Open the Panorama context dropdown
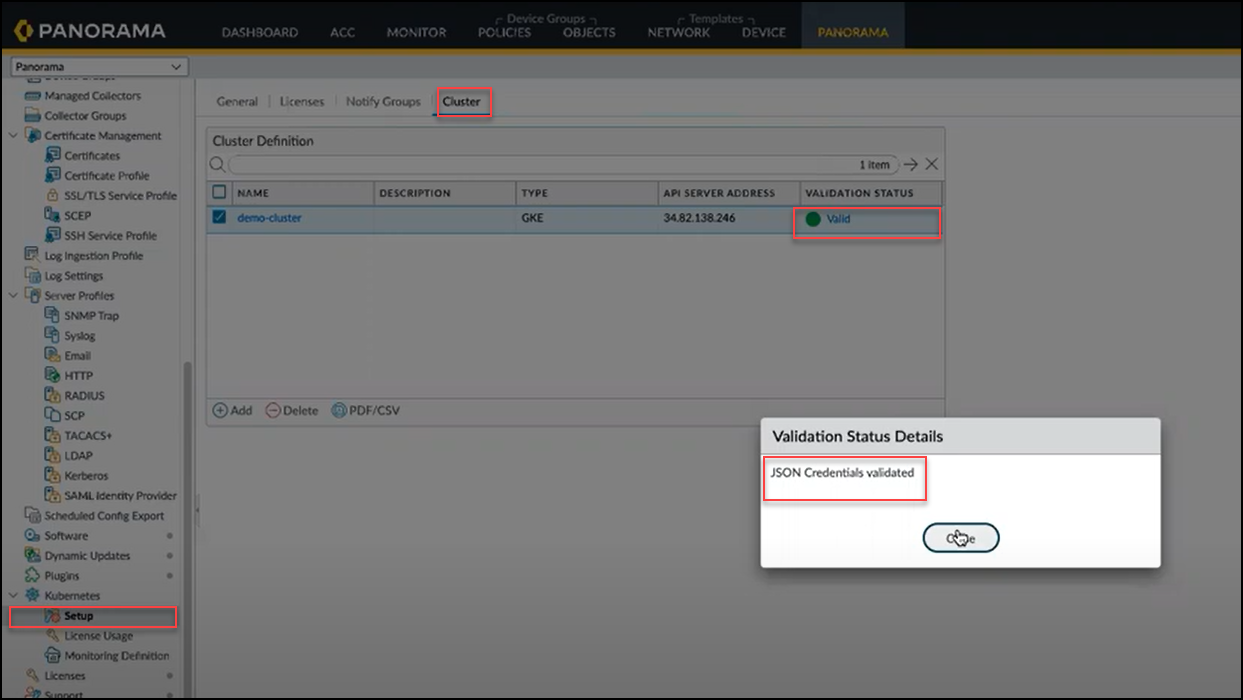Viewport: 1243px width, 700px height. [x=97, y=67]
